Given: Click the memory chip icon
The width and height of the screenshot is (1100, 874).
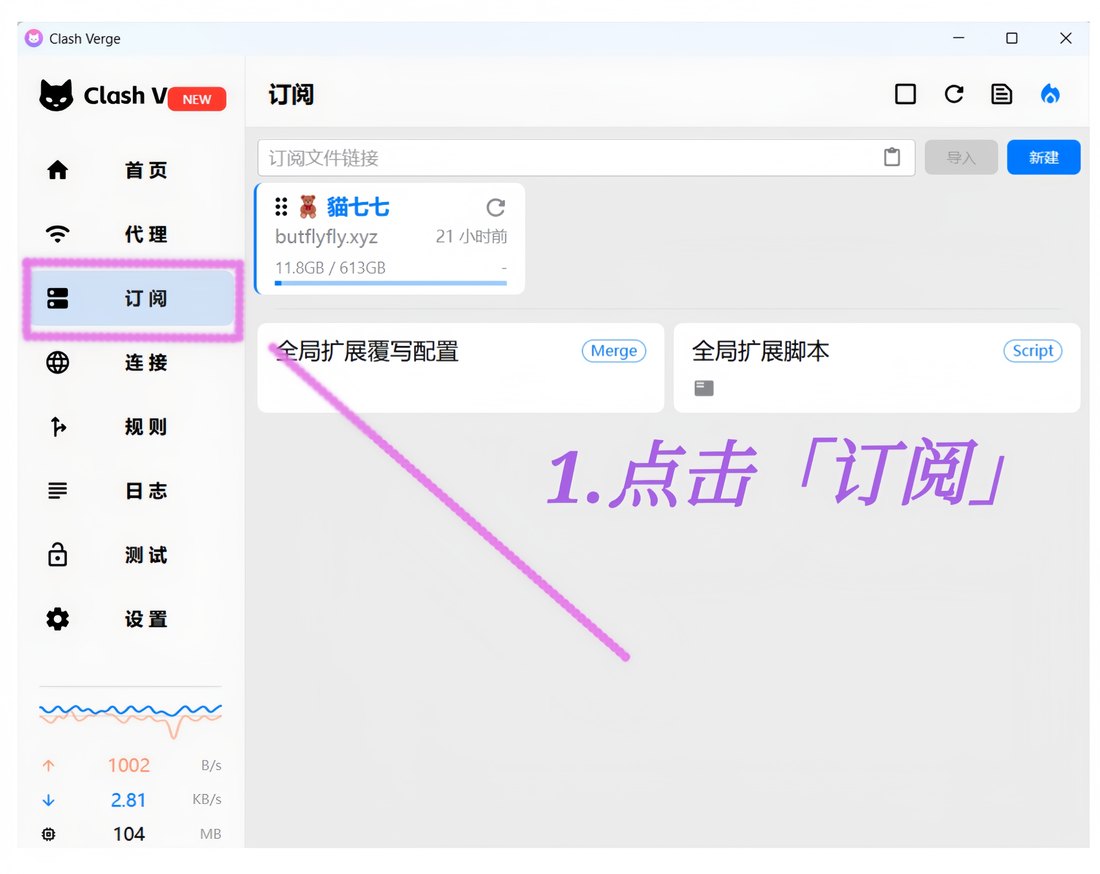Looking at the screenshot, I should (48, 834).
